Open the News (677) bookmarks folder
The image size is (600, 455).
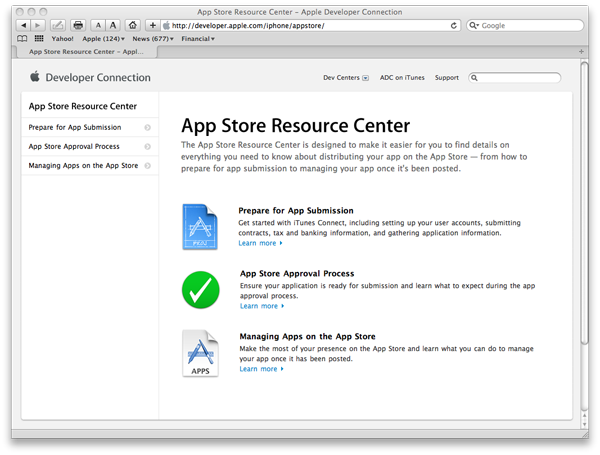[x=153, y=39]
